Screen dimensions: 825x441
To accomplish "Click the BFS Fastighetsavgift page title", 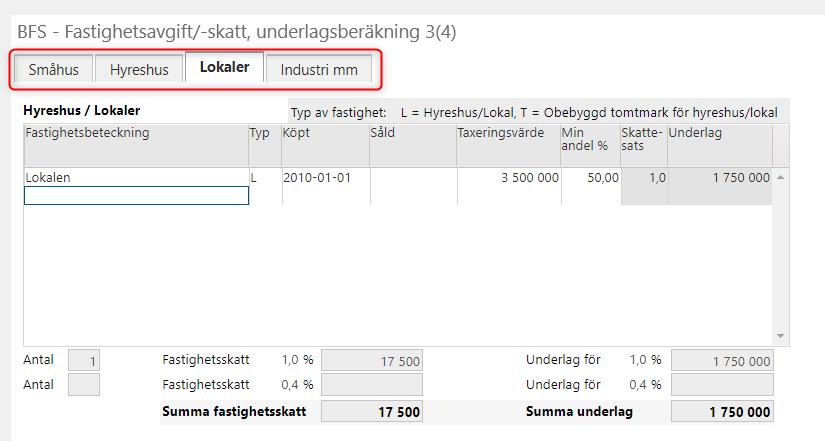I will [237, 32].
